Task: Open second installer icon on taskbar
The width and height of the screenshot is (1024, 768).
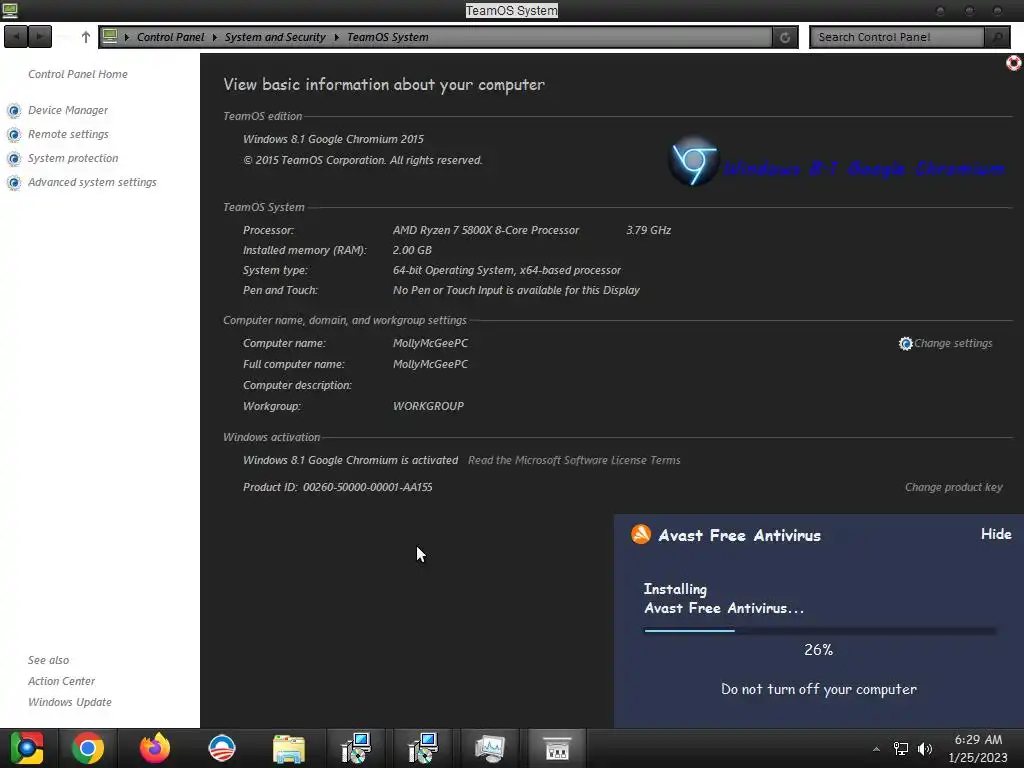Action: tap(423, 748)
